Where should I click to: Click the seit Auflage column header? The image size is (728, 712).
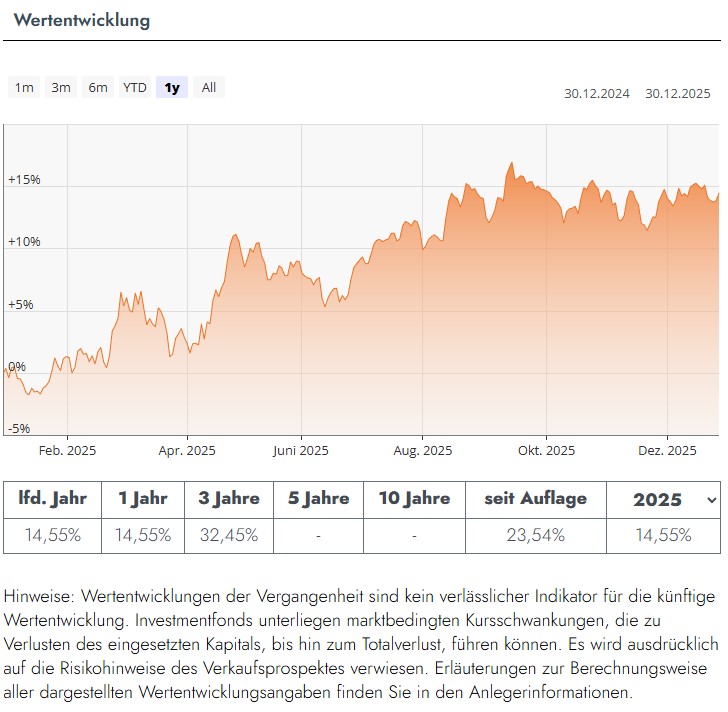point(535,498)
